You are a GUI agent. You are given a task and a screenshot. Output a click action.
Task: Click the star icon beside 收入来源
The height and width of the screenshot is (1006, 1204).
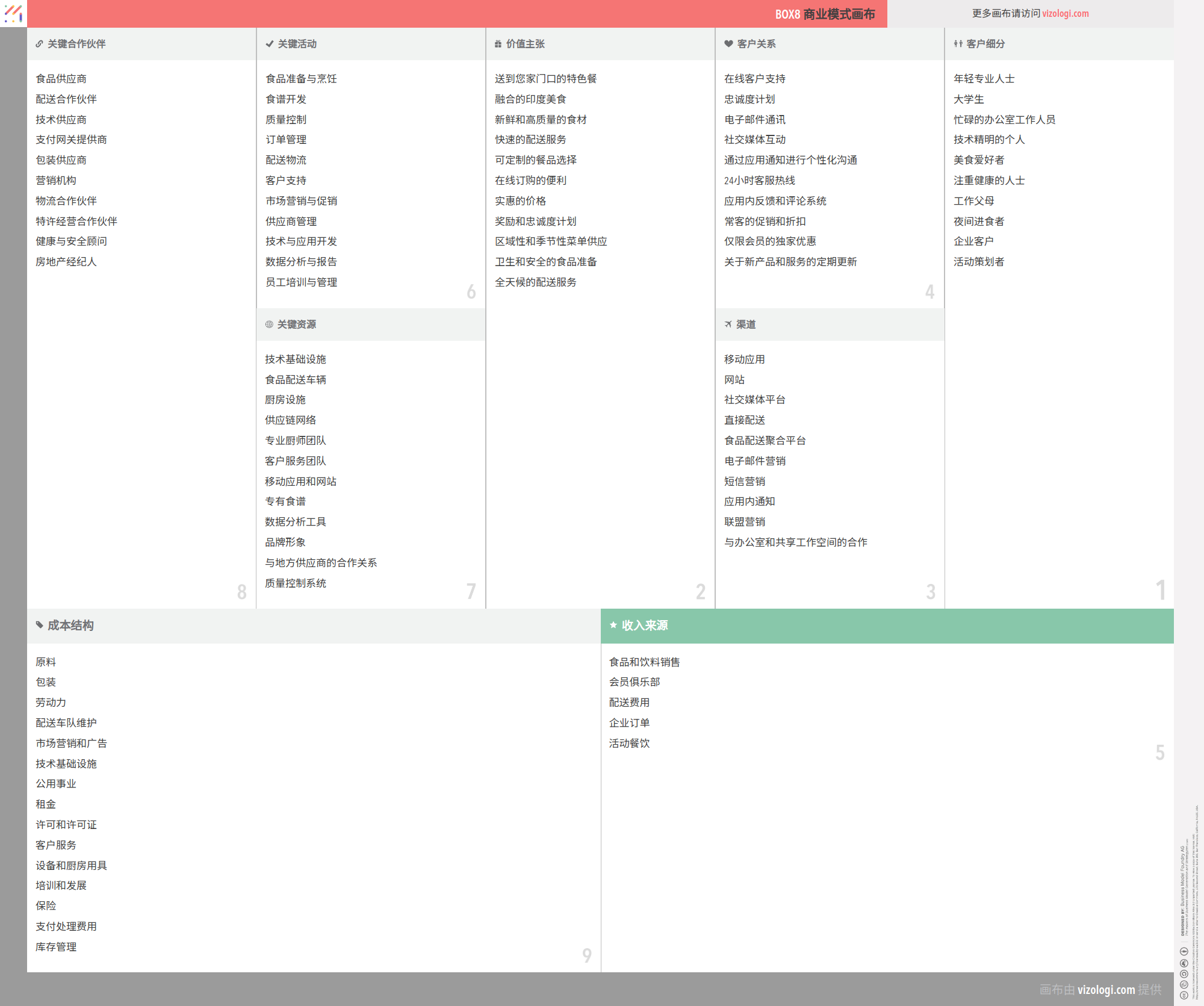613,625
